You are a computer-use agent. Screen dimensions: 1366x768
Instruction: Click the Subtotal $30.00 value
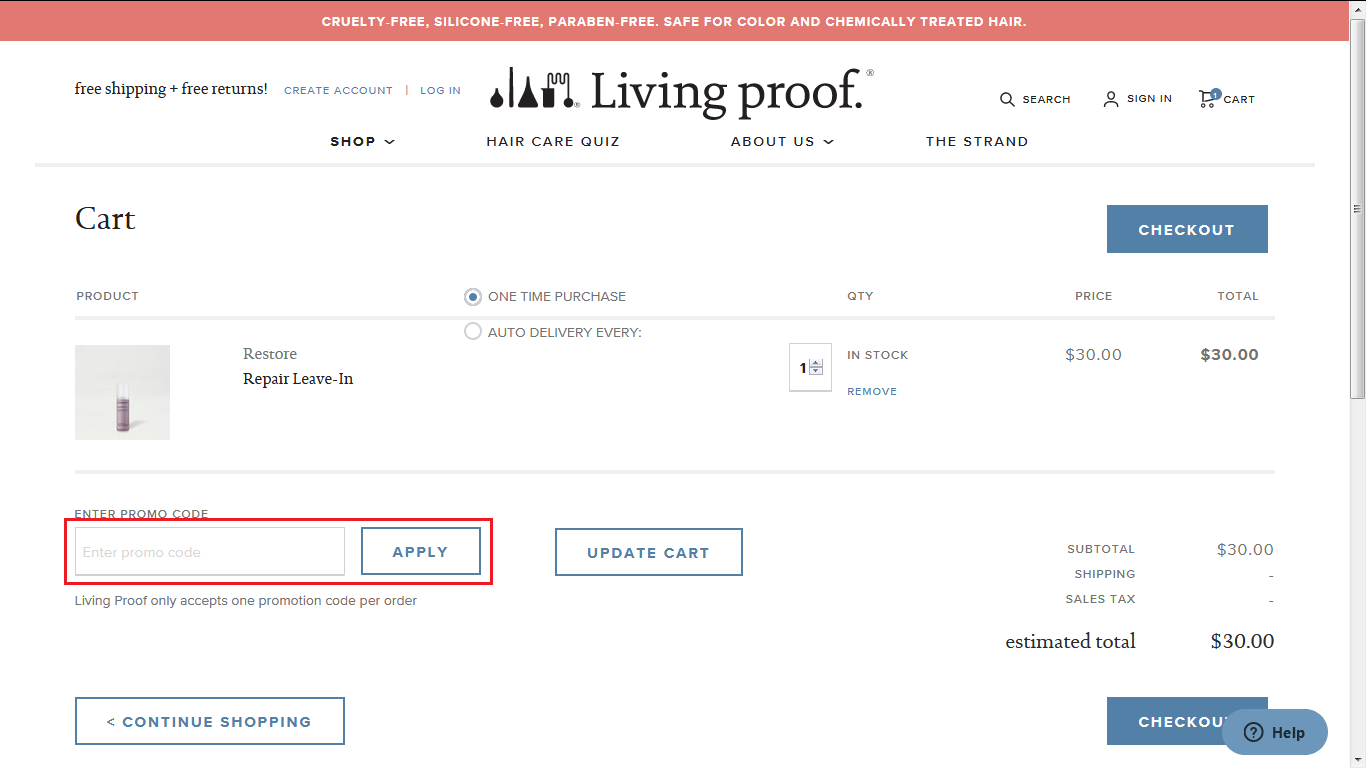[x=1245, y=549]
